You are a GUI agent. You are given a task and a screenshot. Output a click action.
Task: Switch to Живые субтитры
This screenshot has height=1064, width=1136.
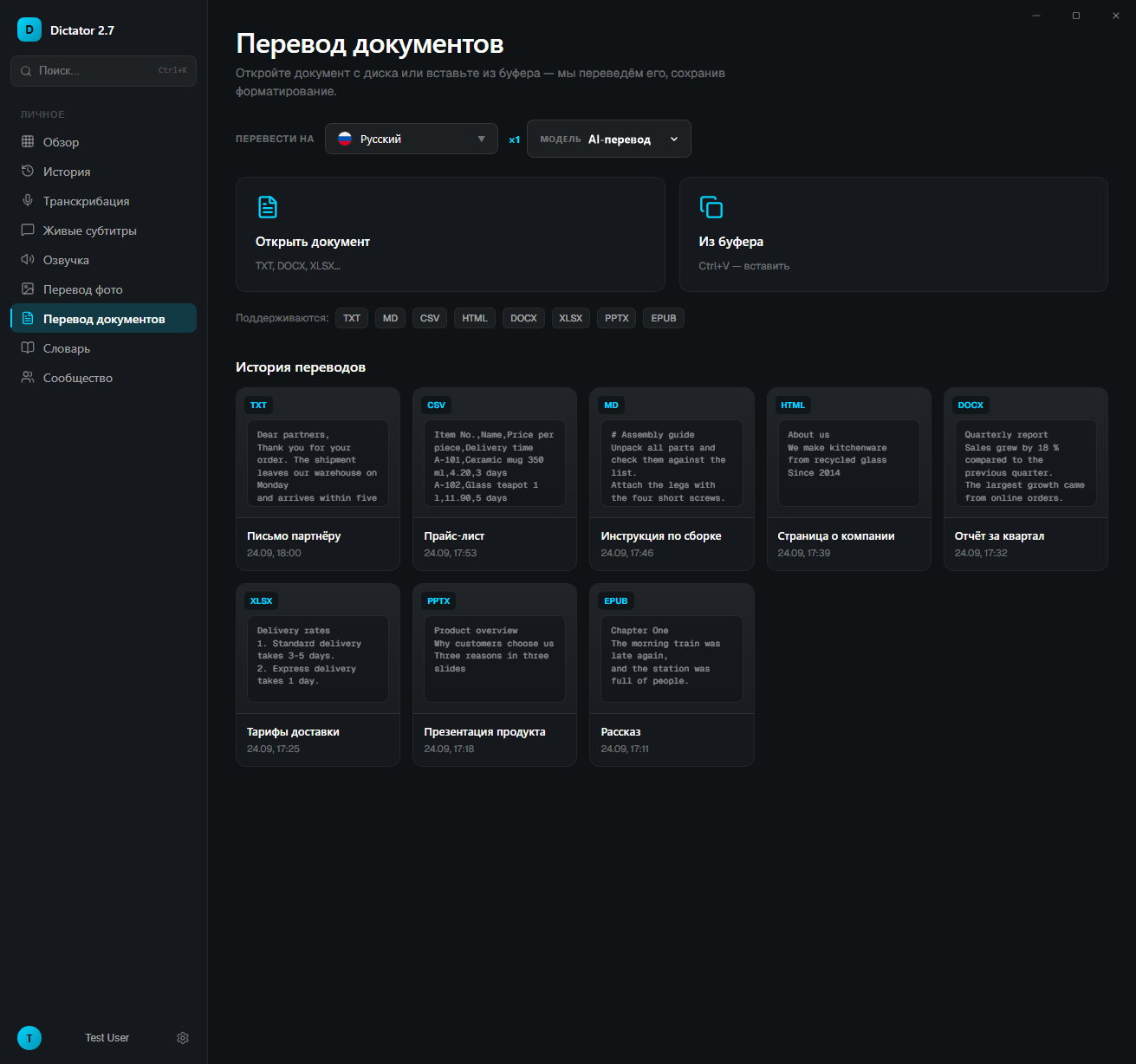pyautogui.click(x=103, y=230)
